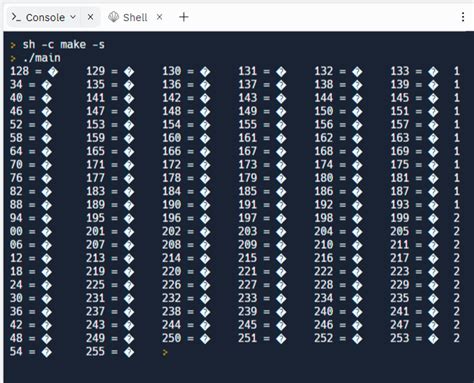Image resolution: width=474 pixels, height=383 pixels.
Task: Click the final prompt after 255 output
Action: click(x=165, y=352)
